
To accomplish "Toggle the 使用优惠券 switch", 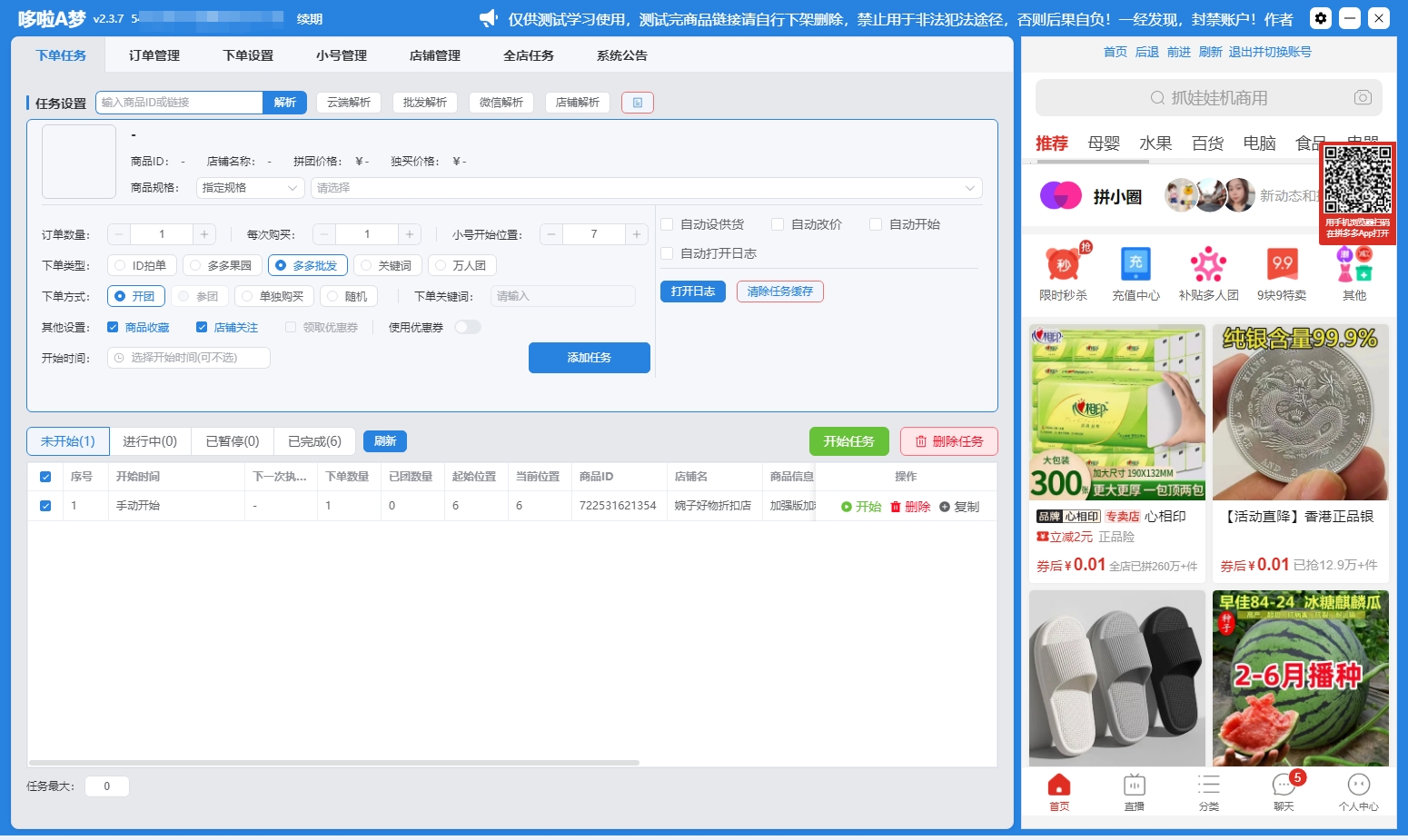I will 467,327.
